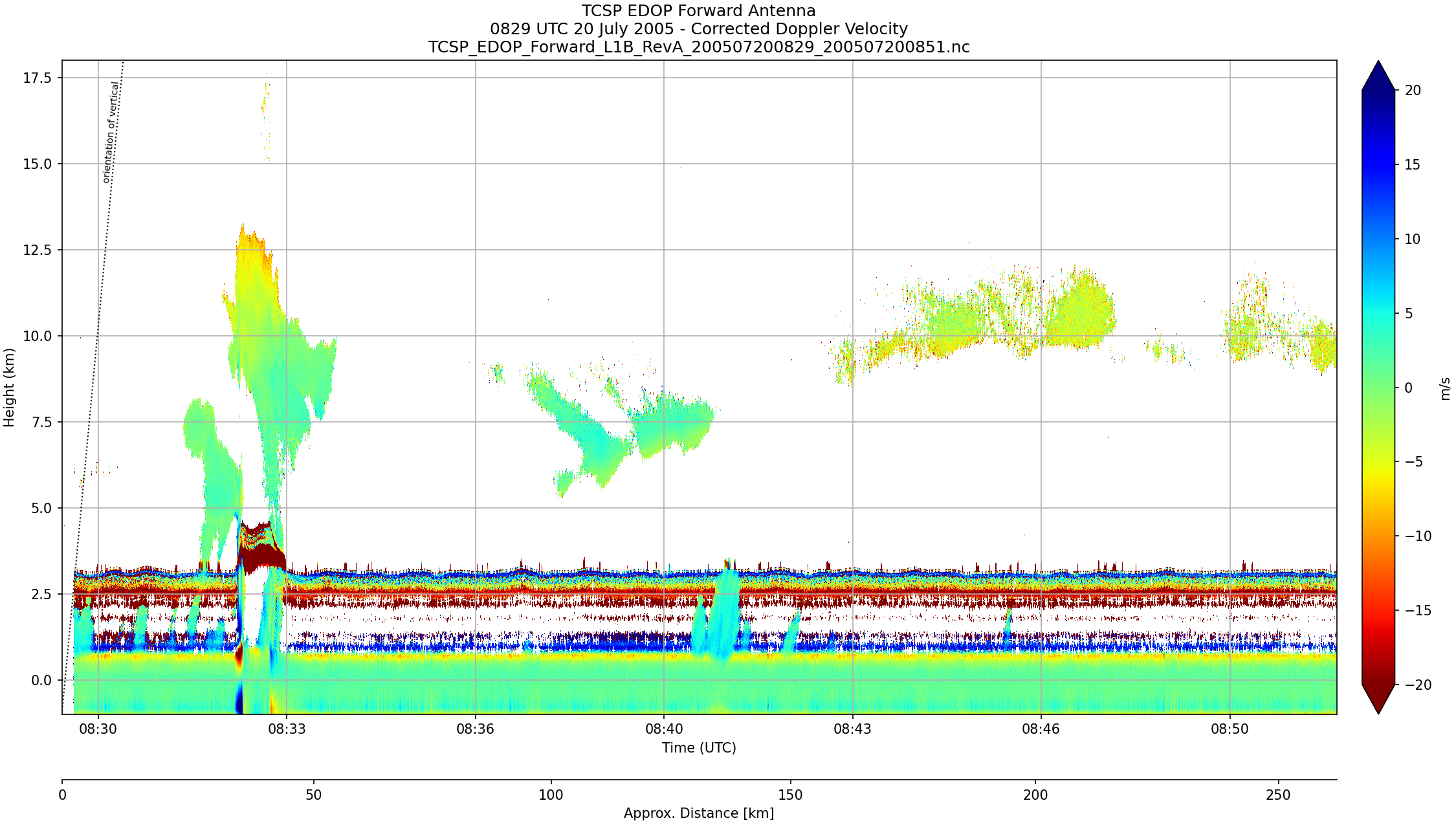1456x825 pixels.
Task: Click the height tick label 15.0
Action: (38, 164)
